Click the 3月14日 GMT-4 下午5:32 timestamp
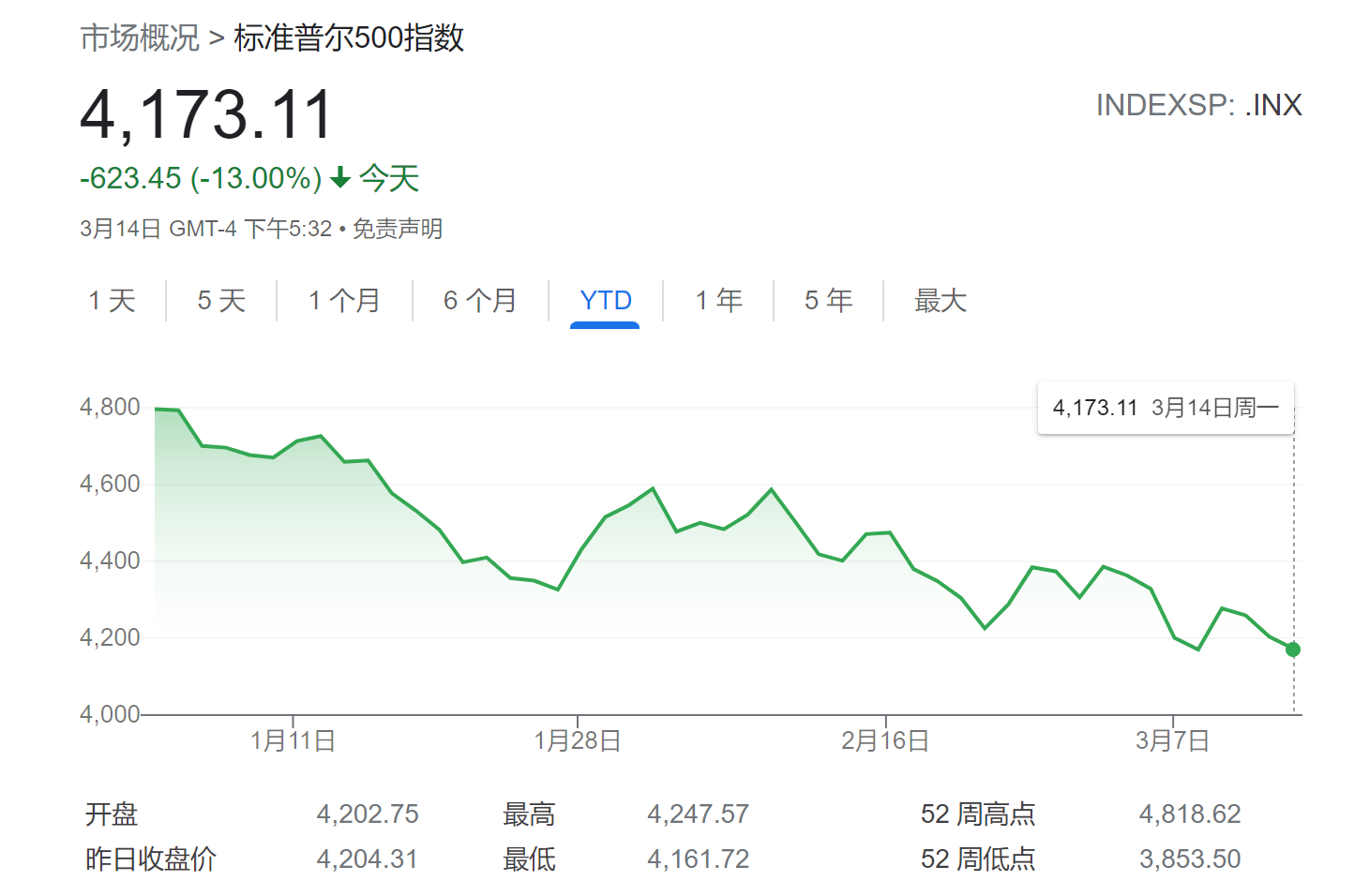This screenshot has width=1369, height=896. pyautogui.click(x=206, y=229)
